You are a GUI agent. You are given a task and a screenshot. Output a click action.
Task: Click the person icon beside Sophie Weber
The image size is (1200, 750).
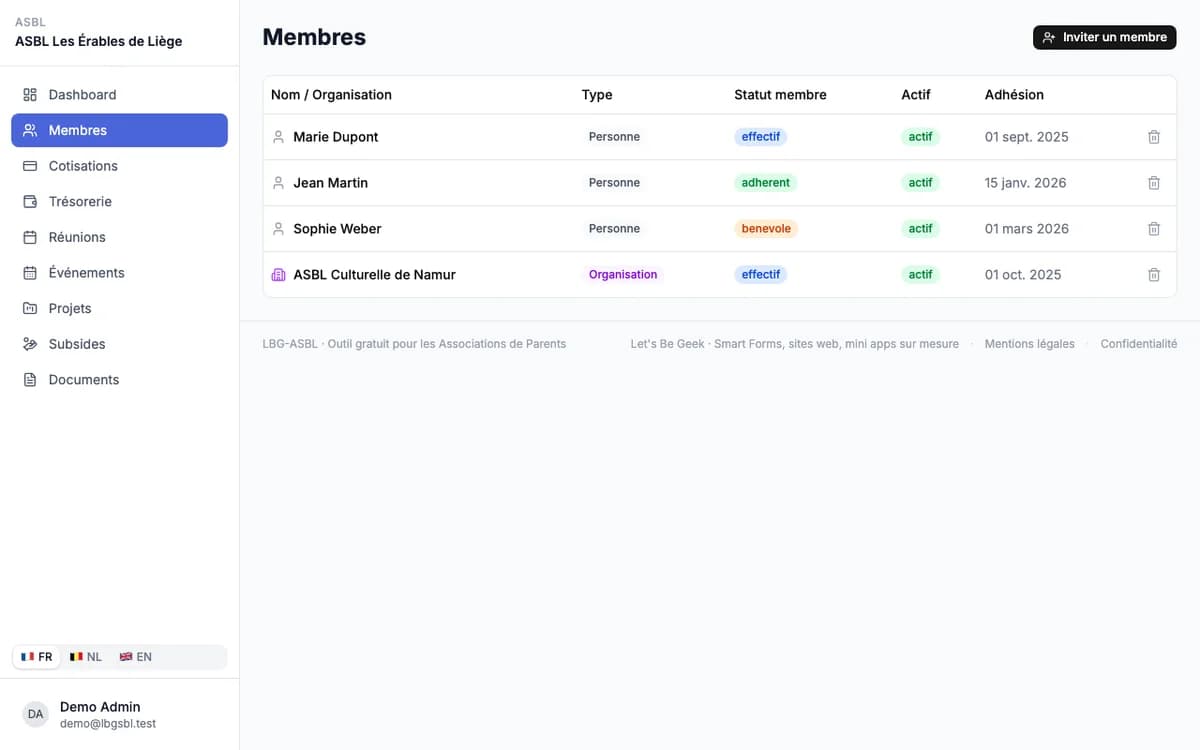[279, 229]
